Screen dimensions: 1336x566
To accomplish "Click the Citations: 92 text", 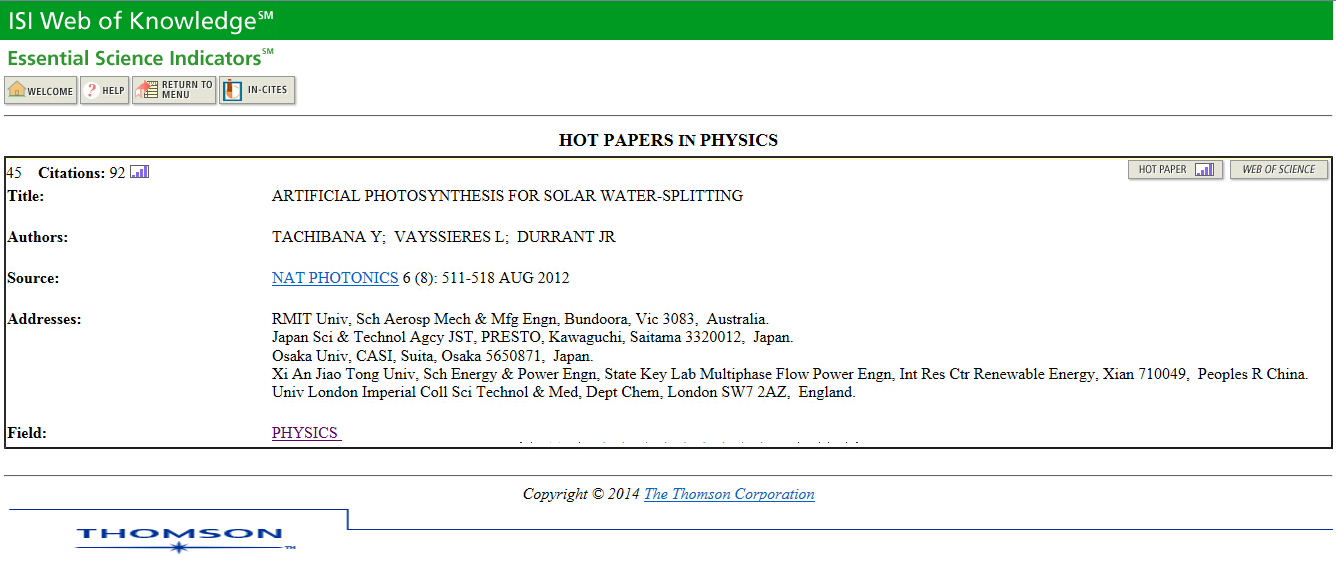I will pos(82,173).
